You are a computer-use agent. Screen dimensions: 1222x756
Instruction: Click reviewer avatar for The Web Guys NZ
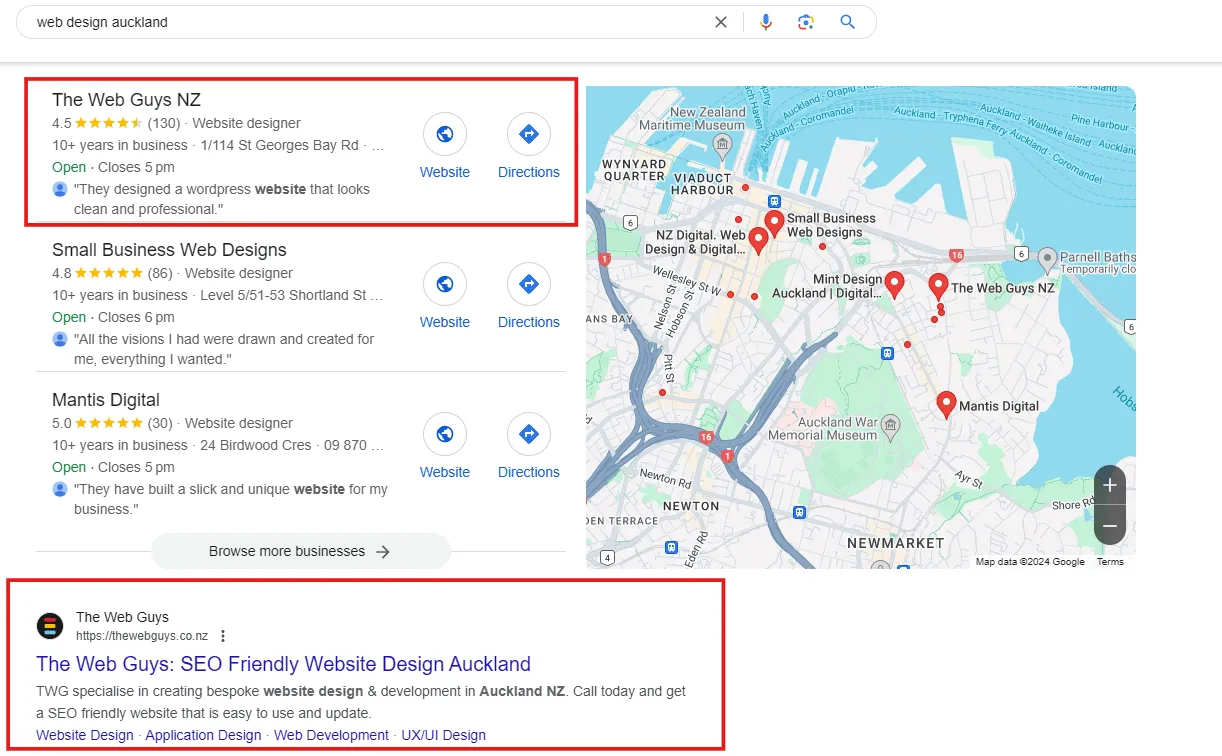[60, 189]
